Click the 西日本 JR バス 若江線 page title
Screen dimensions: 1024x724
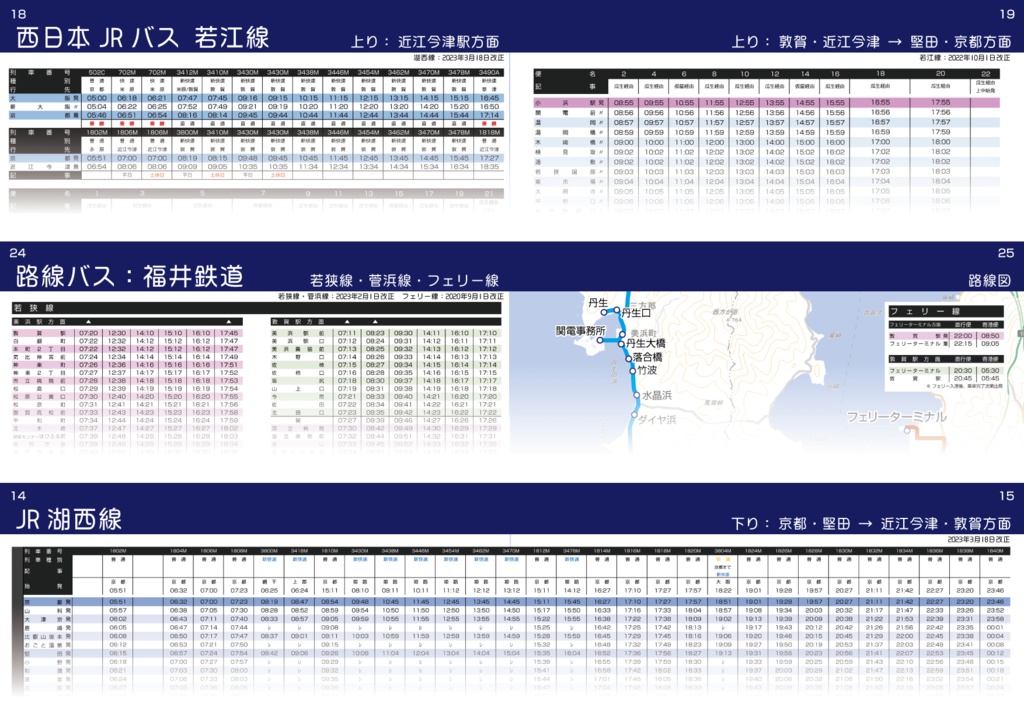tap(142, 38)
